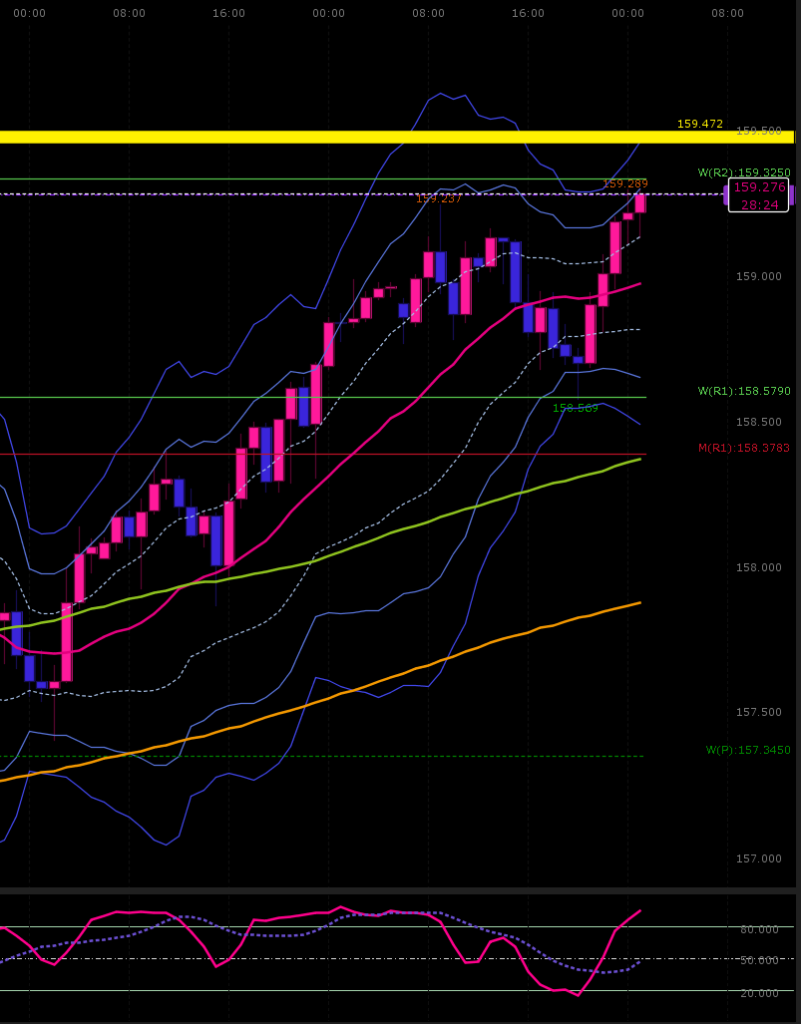Click the current price box showing 159.276

pos(759,187)
